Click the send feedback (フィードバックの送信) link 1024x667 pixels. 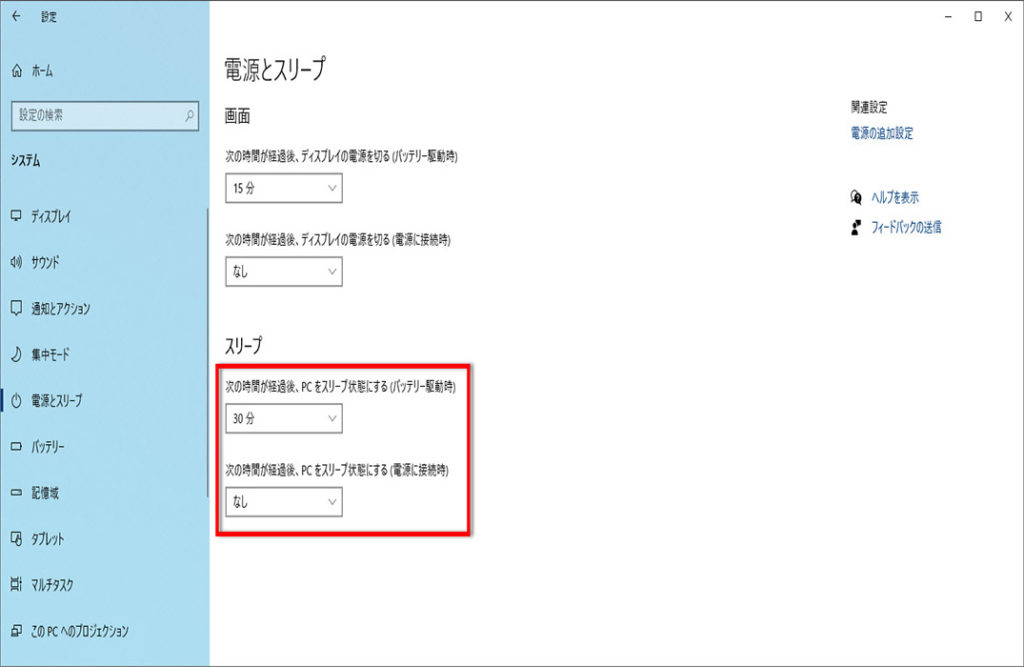(x=906, y=227)
